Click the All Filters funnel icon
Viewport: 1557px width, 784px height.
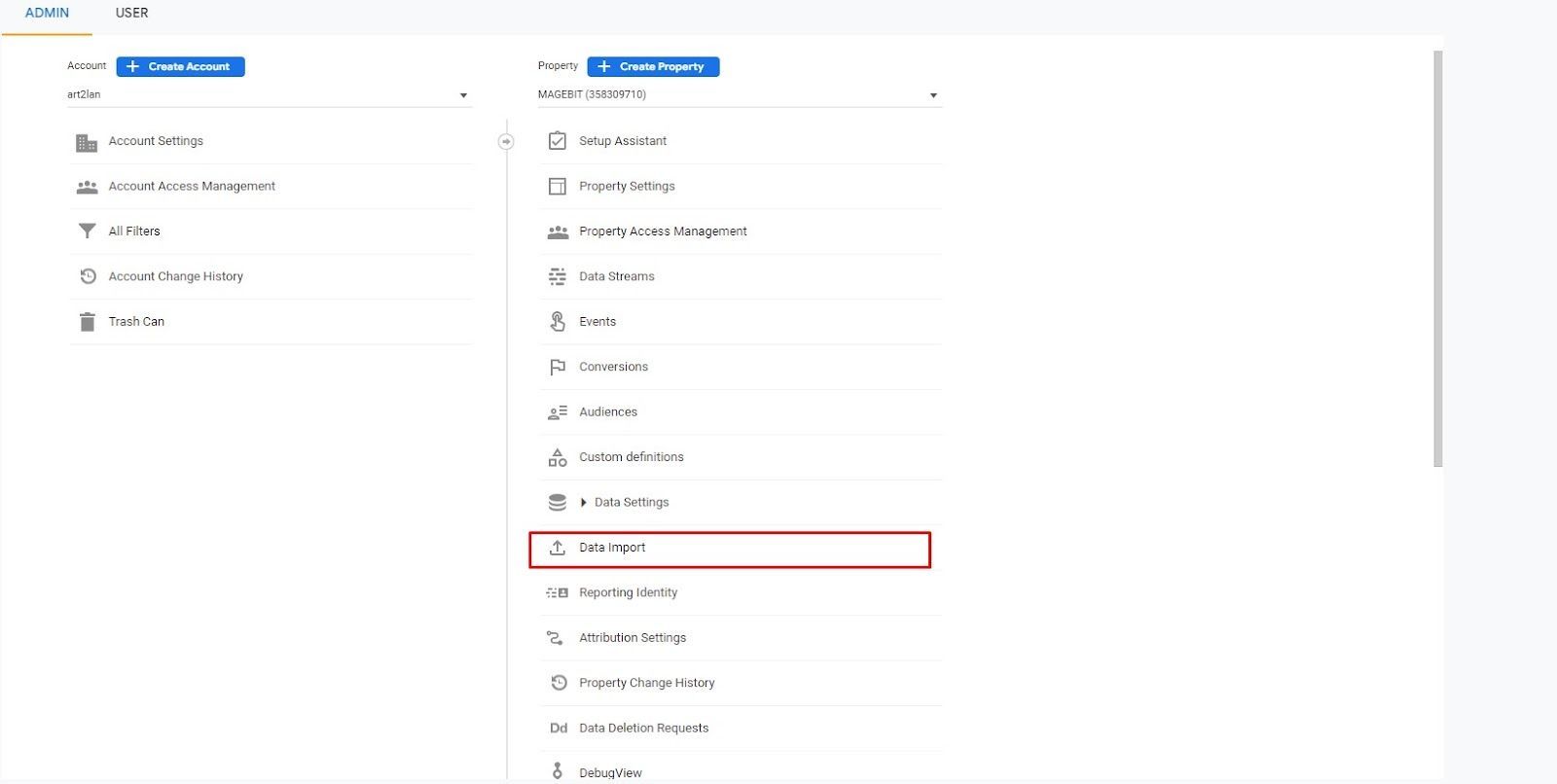click(88, 232)
